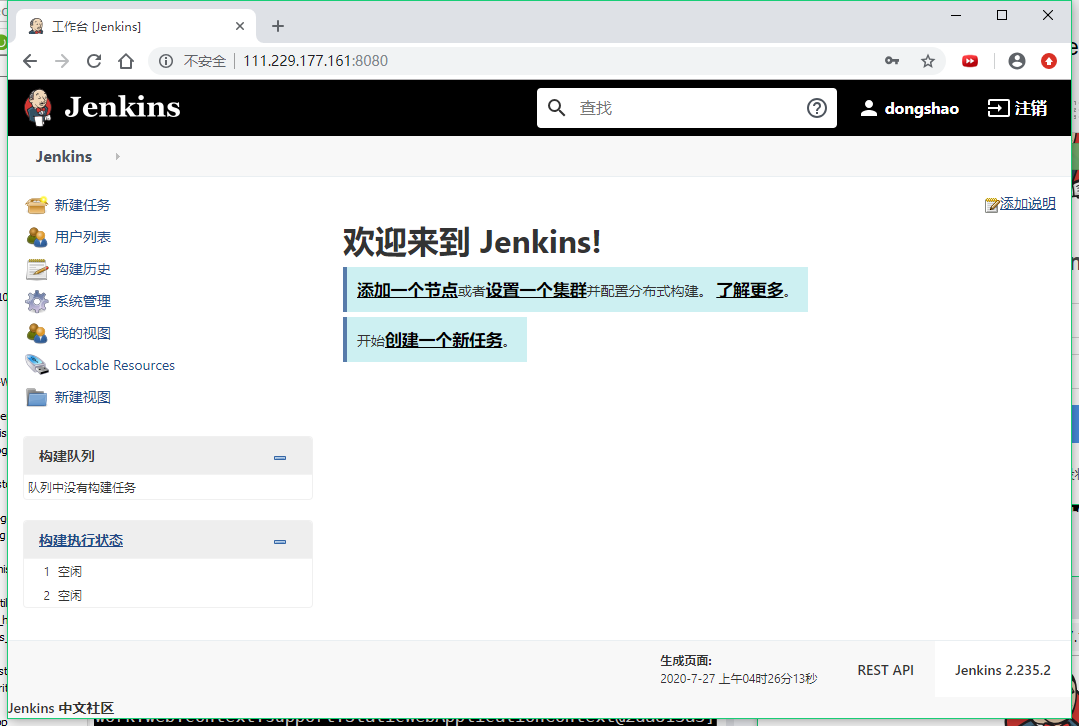Click the 队列中没有构建任务 text

(82, 487)
